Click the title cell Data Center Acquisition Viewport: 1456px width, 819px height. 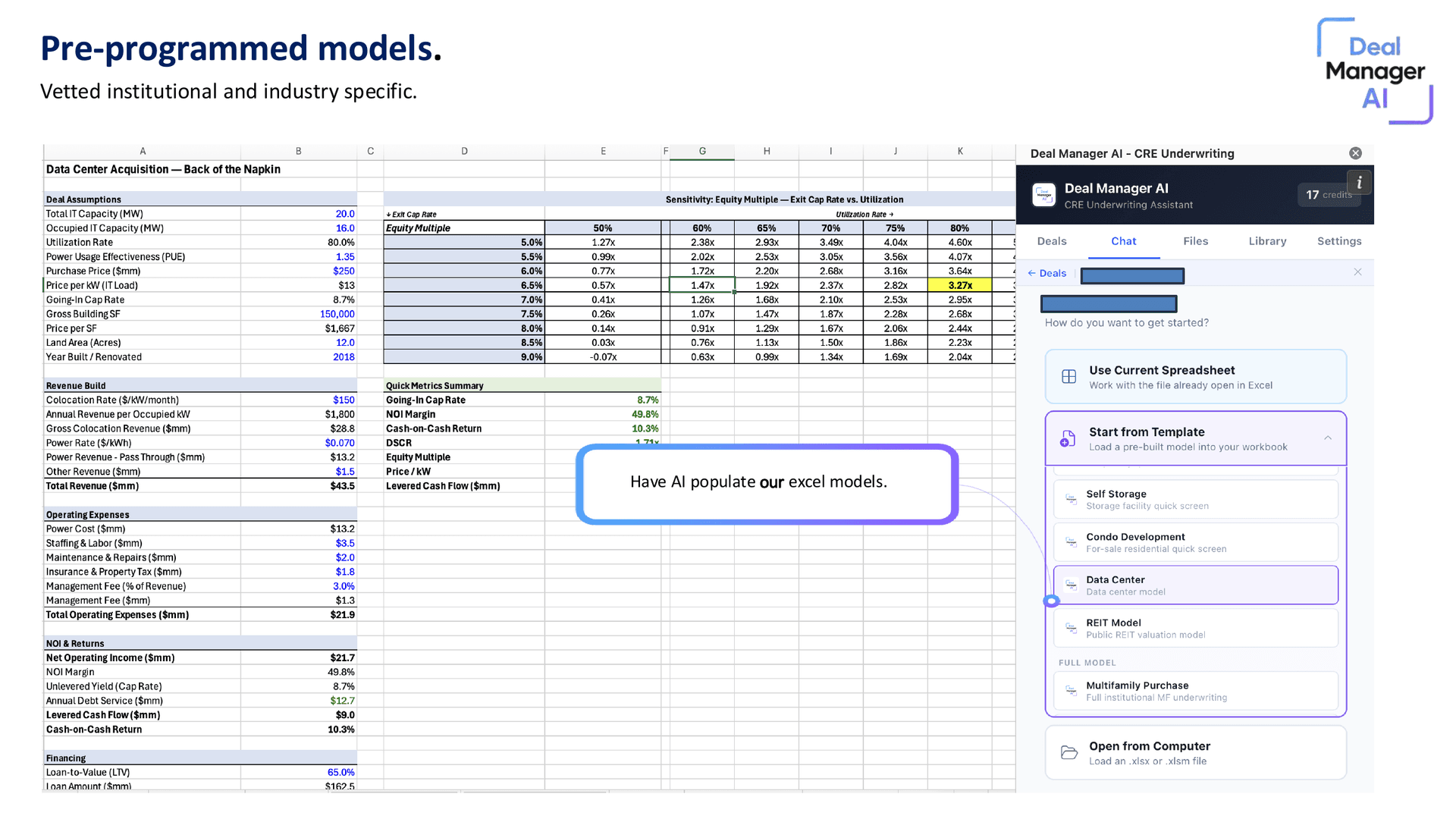tap(163, 169)
